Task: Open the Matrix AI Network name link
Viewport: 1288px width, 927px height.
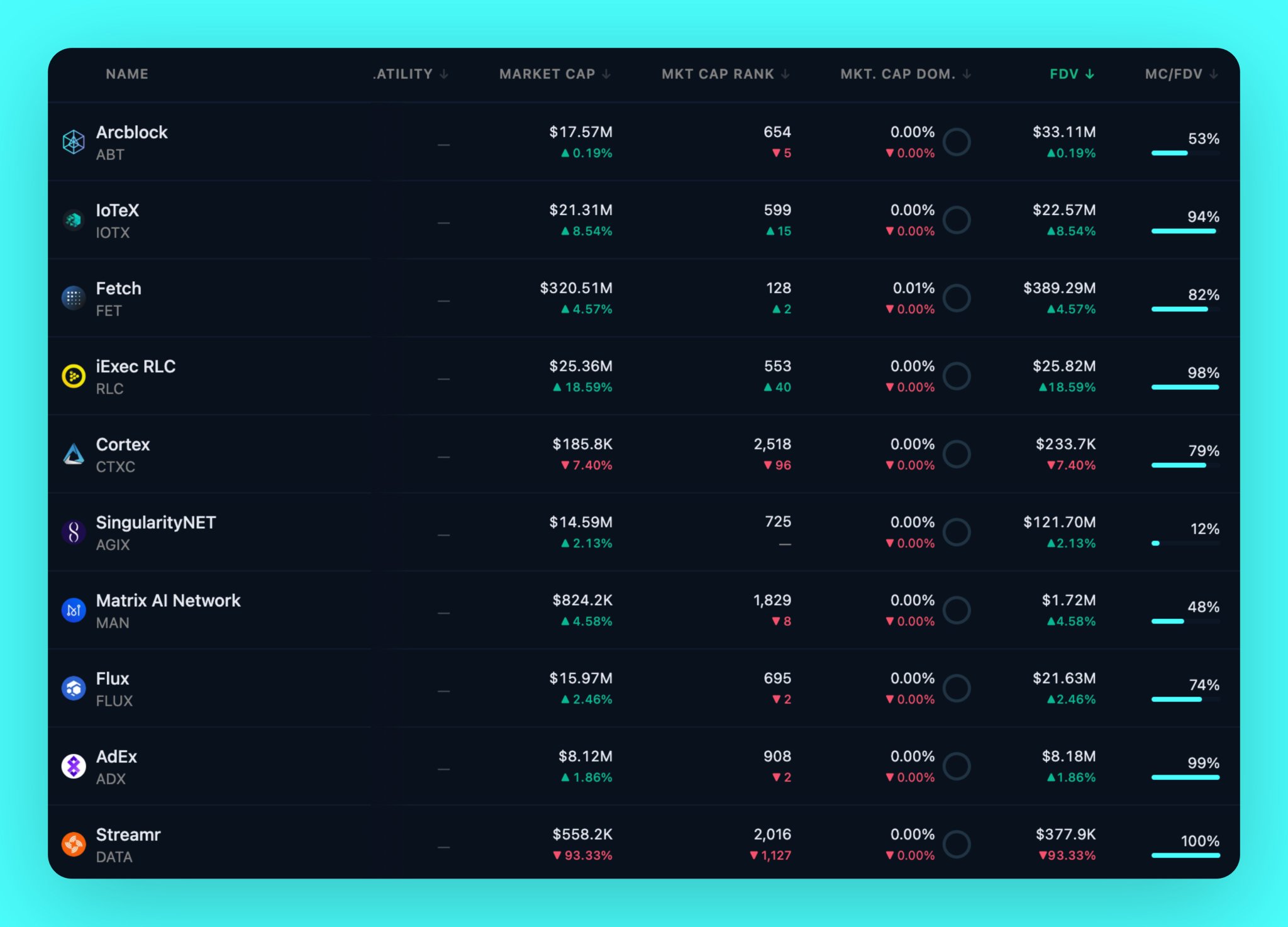Action: 168,601
